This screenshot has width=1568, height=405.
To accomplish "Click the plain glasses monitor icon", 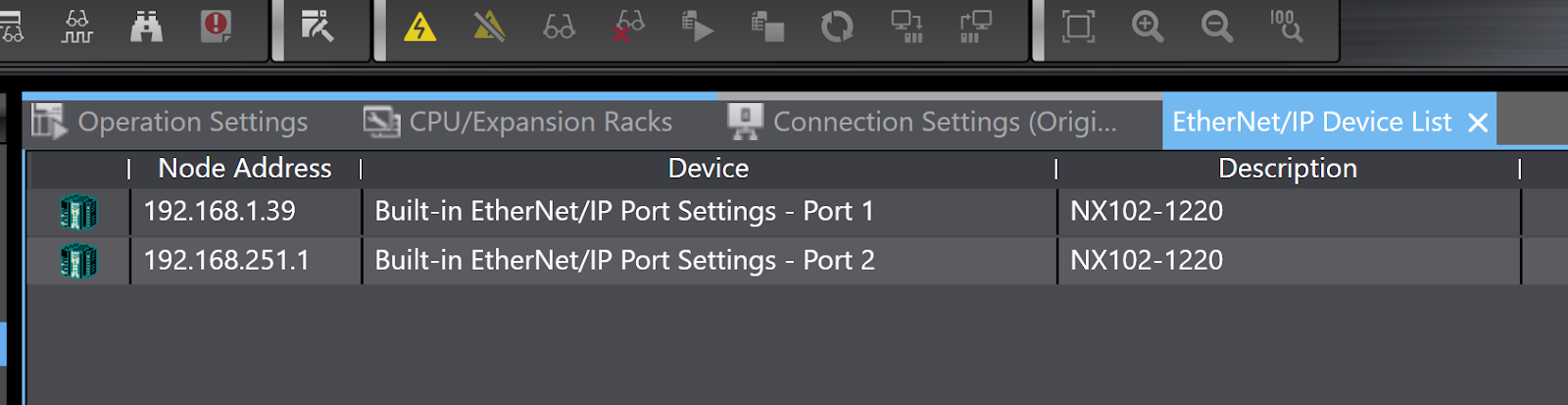I will pyautogui.click(x=559, y=26).
